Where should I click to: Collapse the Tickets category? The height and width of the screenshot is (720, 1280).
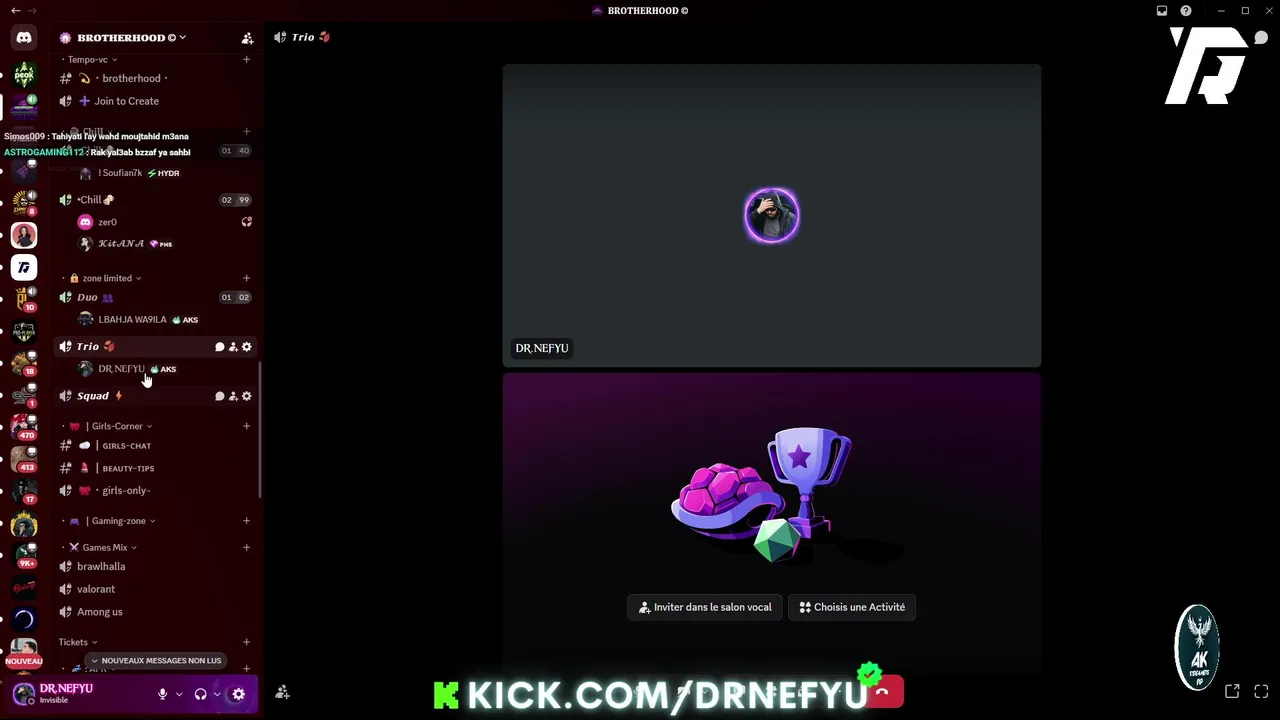78,642
